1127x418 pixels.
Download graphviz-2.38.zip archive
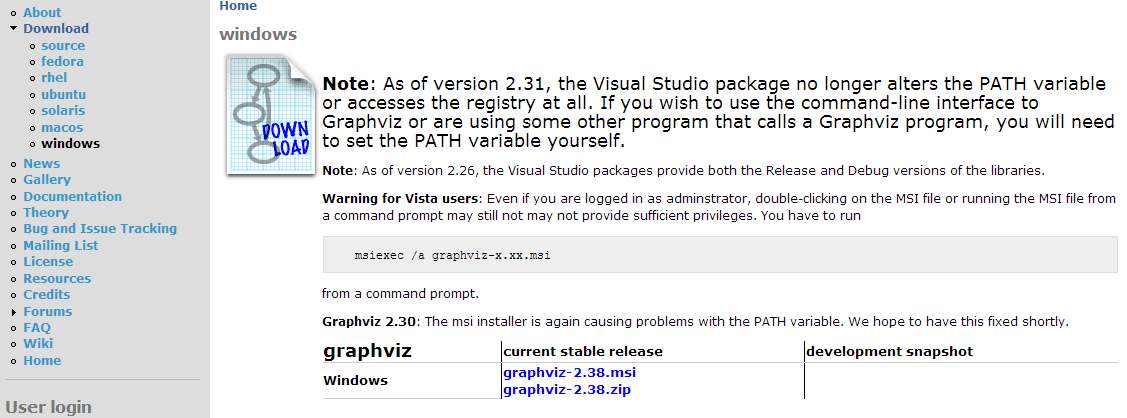(x=567, y=390)
